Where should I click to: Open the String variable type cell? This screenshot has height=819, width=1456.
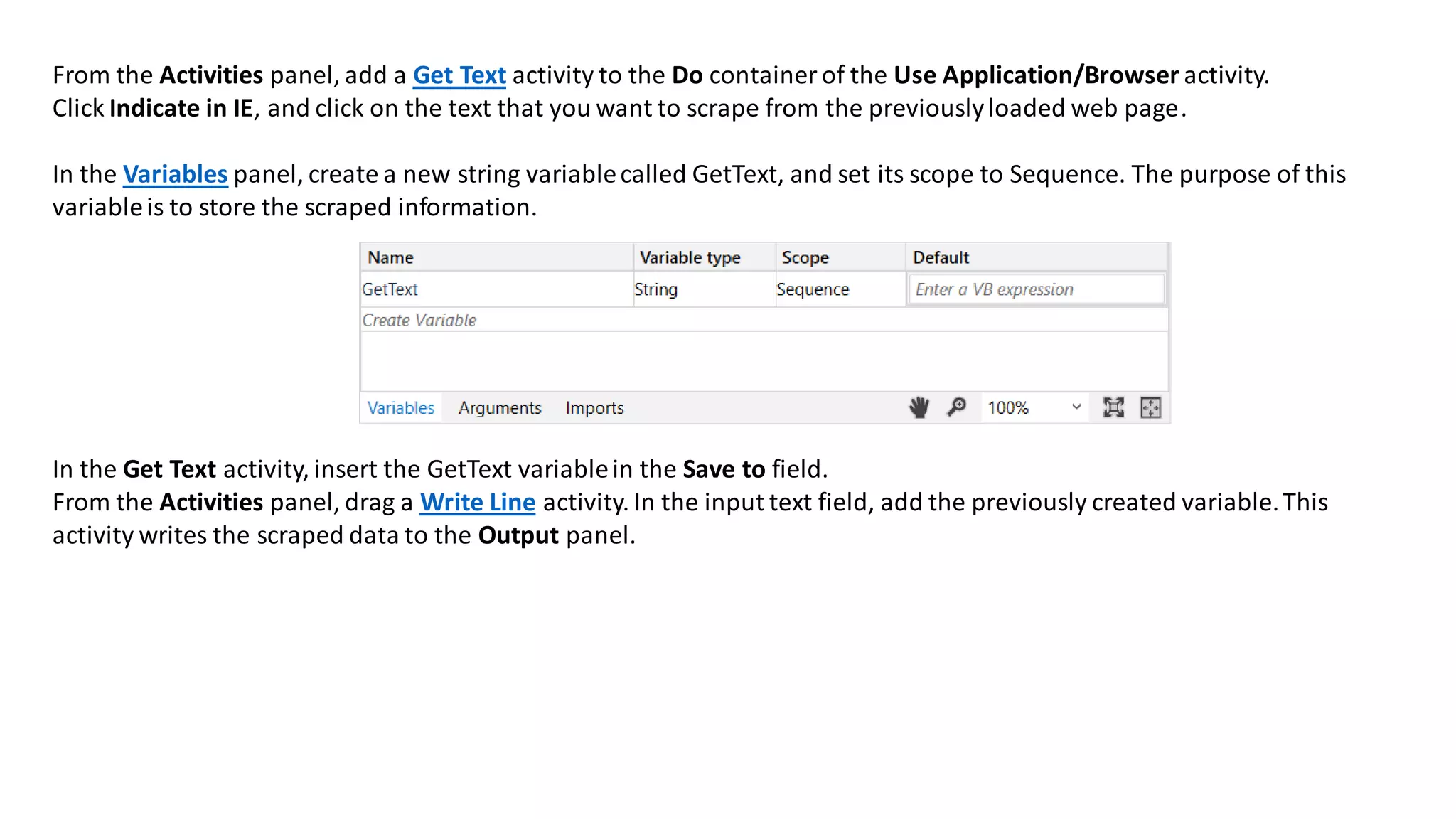pos(655,289)
